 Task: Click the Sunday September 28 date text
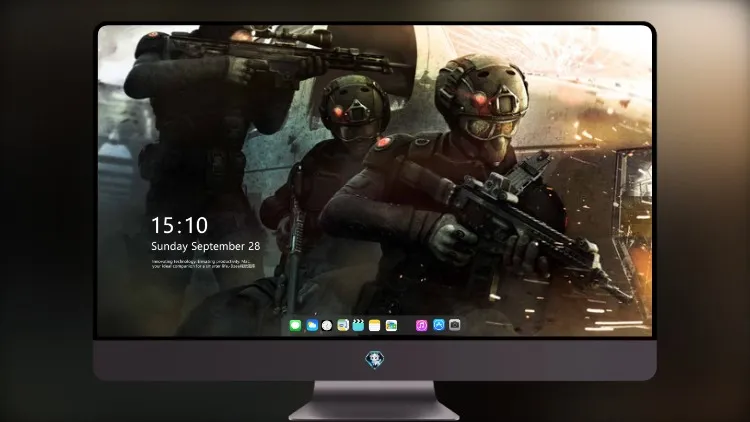click(x=206, y=246)
